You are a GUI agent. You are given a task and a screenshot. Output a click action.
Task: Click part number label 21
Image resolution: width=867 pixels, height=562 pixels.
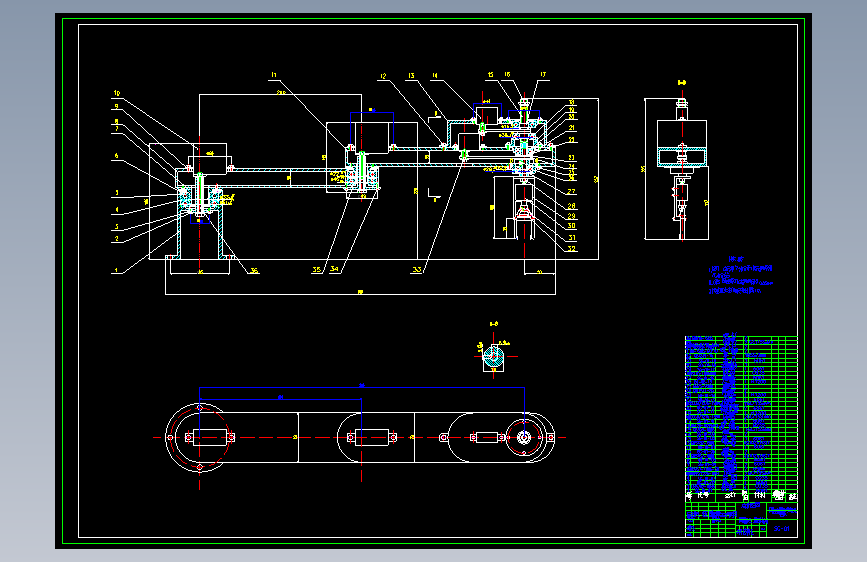572,128
